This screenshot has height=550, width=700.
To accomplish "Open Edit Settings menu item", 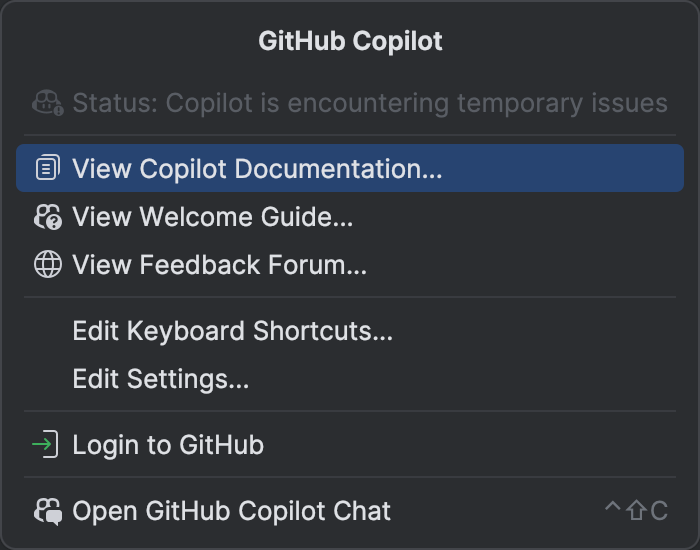I will (x=350, y=379).
